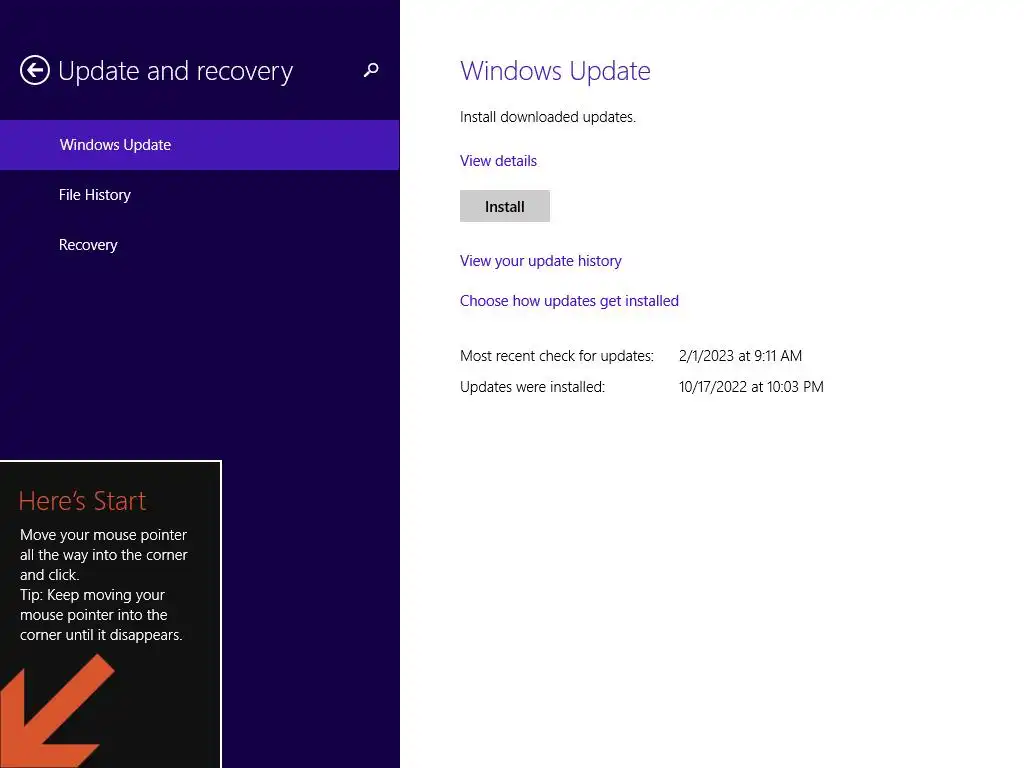The image size is (1024, 768).
Task: Click the Install button
Action: point(505,206)
